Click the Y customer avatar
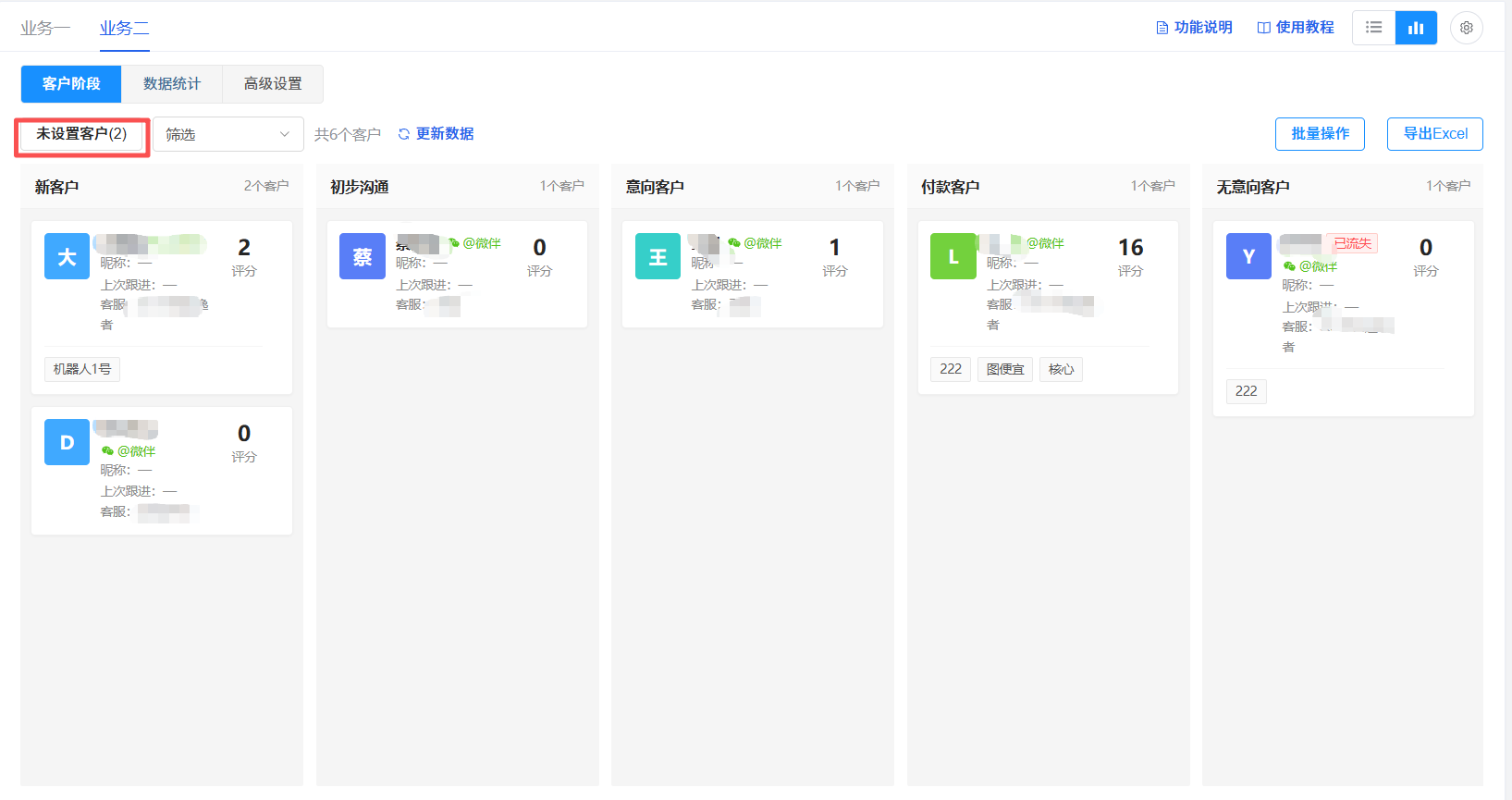1512x800 pixels. click(1248, 256)
